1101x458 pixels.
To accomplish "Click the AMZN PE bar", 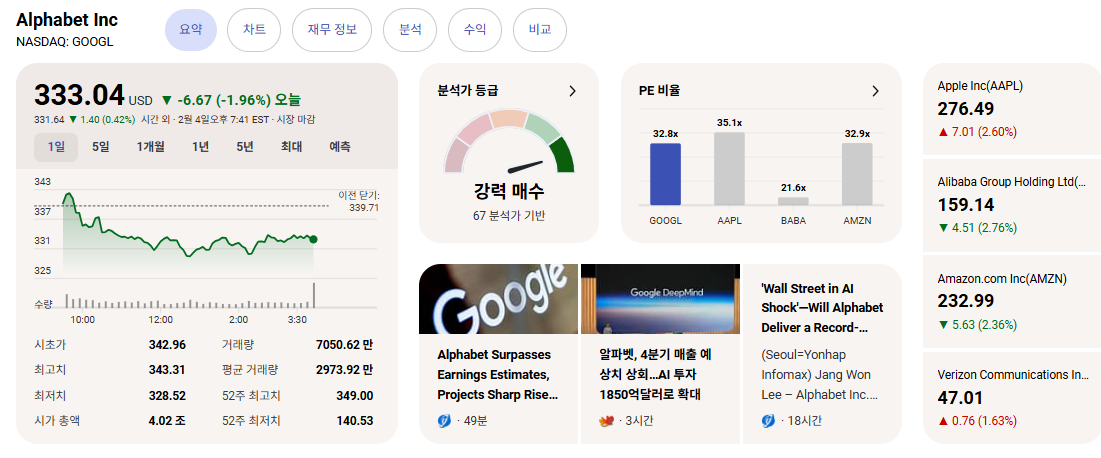I will (x=857, y=174).
